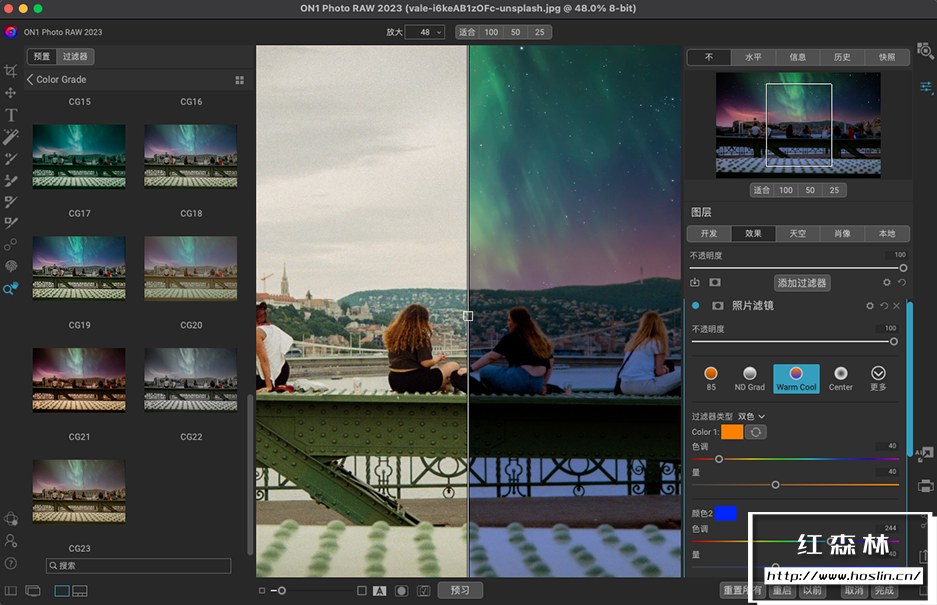Reset 照片滤镜 using its undo arrow icon

tap(884, 306)
